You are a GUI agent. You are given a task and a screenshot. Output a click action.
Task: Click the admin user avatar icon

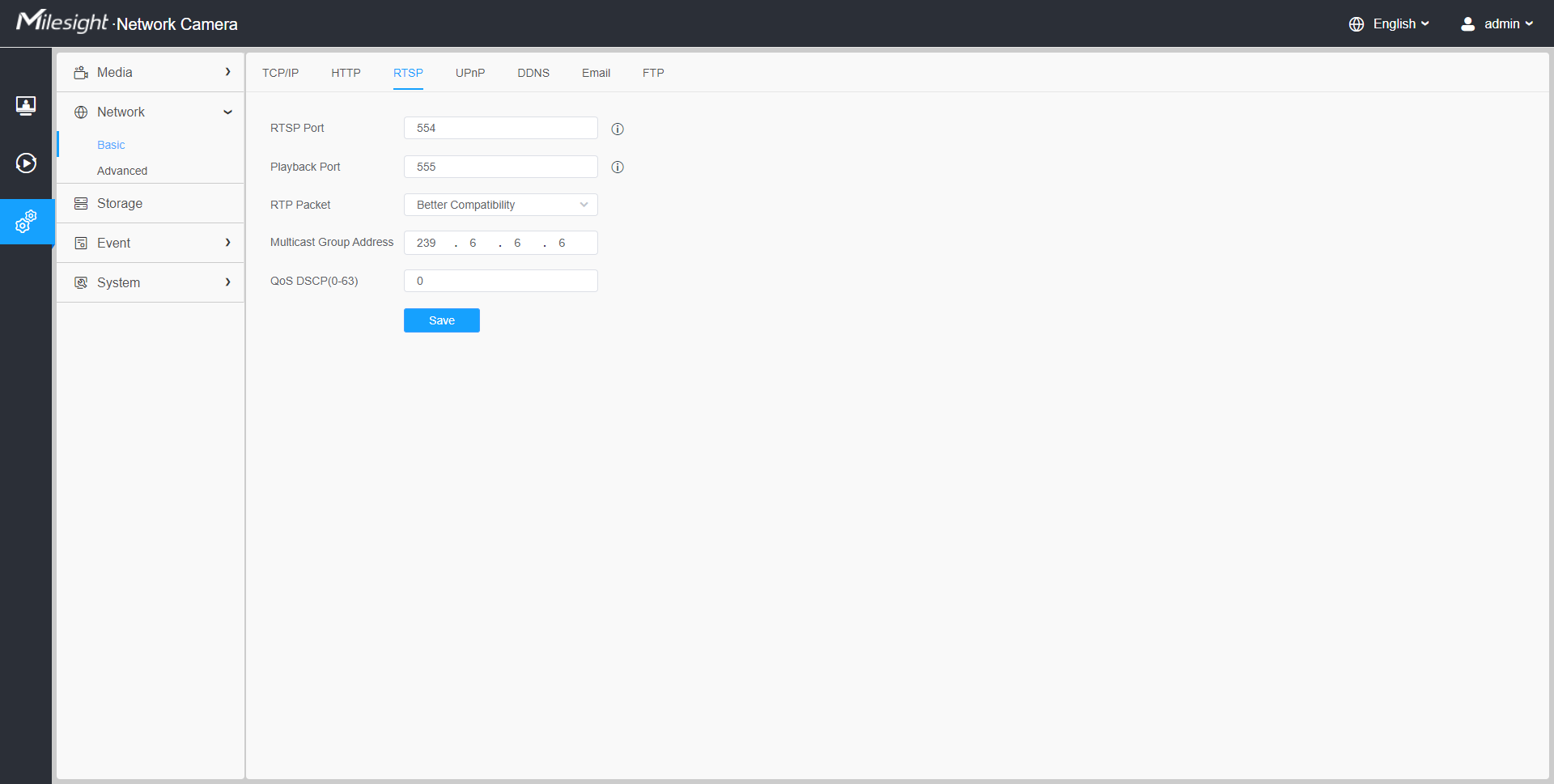1467,24
